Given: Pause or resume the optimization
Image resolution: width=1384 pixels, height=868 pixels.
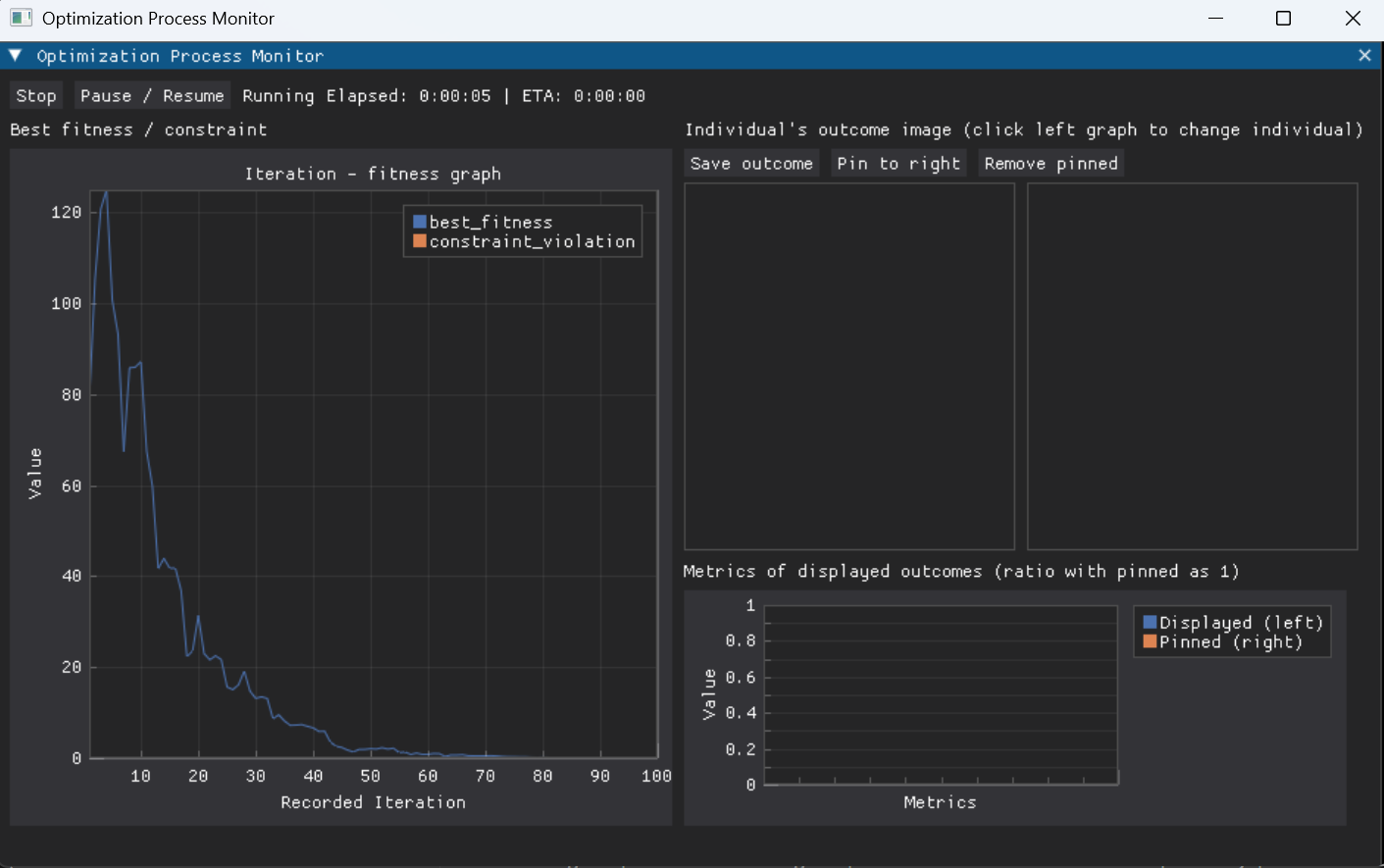Looking at the screenshot, I should (x=151, y=95).
